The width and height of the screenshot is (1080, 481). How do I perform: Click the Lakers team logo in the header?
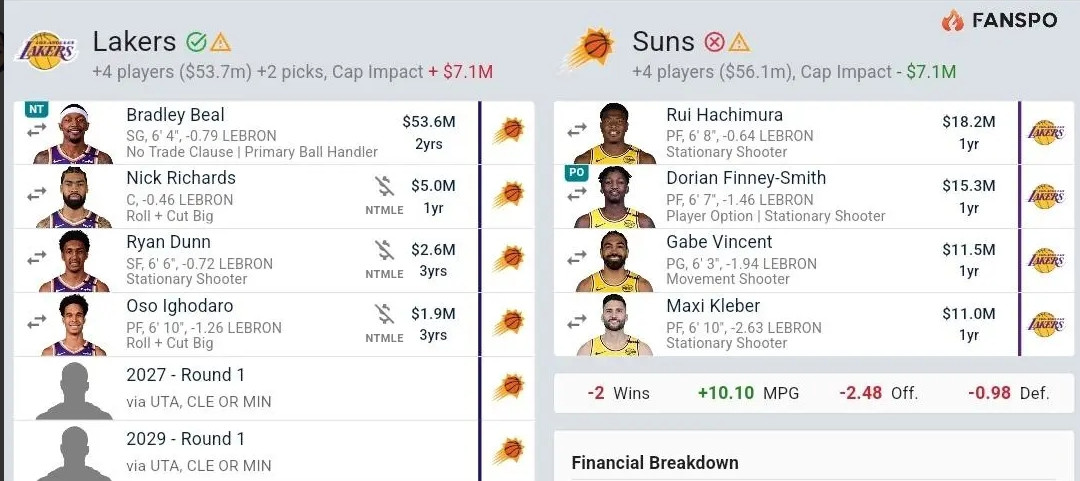(x=47, y=50)
